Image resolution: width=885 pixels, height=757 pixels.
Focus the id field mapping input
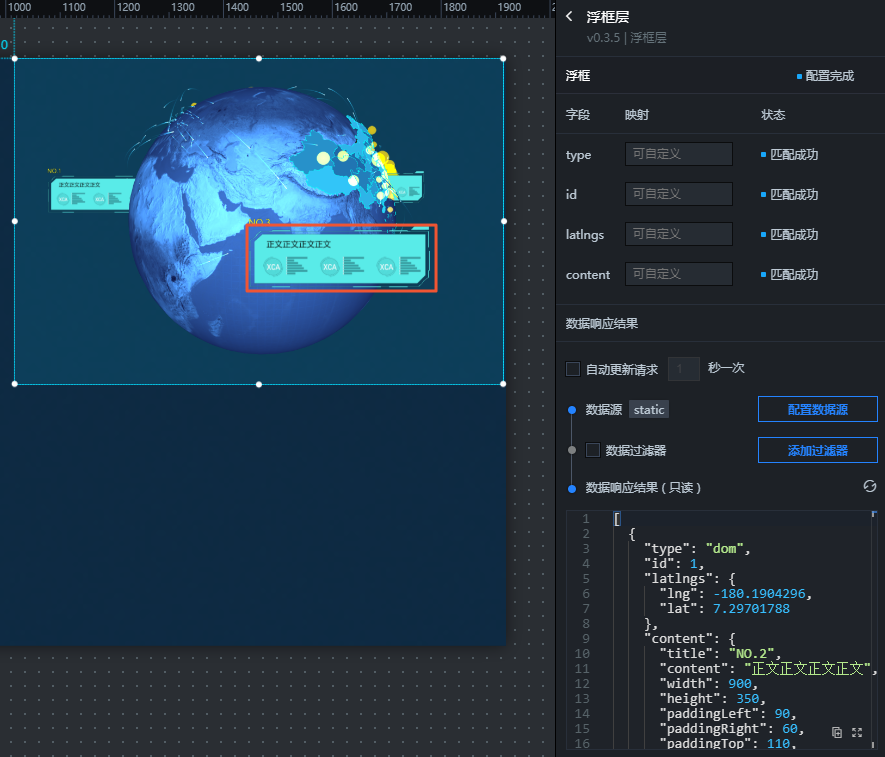(x=678, y=194)
